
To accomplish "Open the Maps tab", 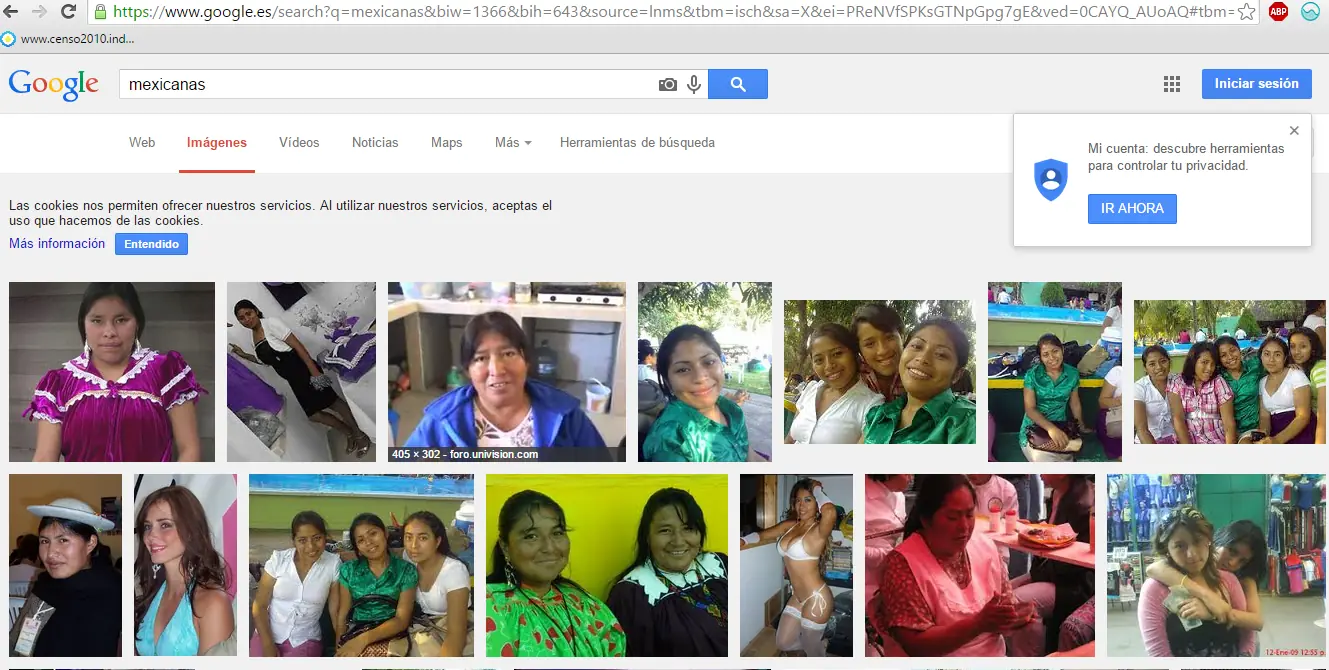I will pyautogui.click(x=446, y=143).
